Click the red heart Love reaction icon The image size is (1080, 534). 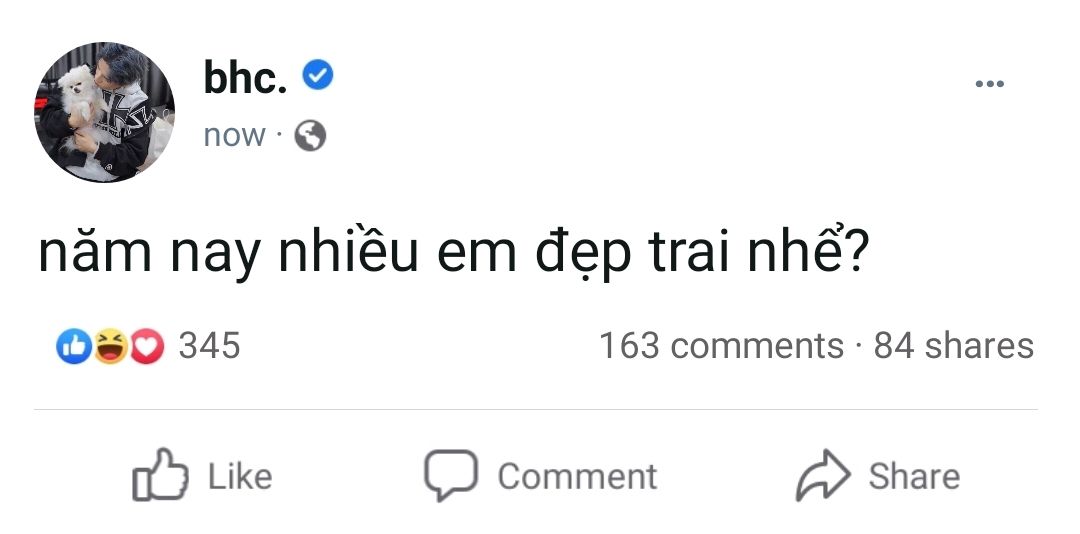point(146,346)
